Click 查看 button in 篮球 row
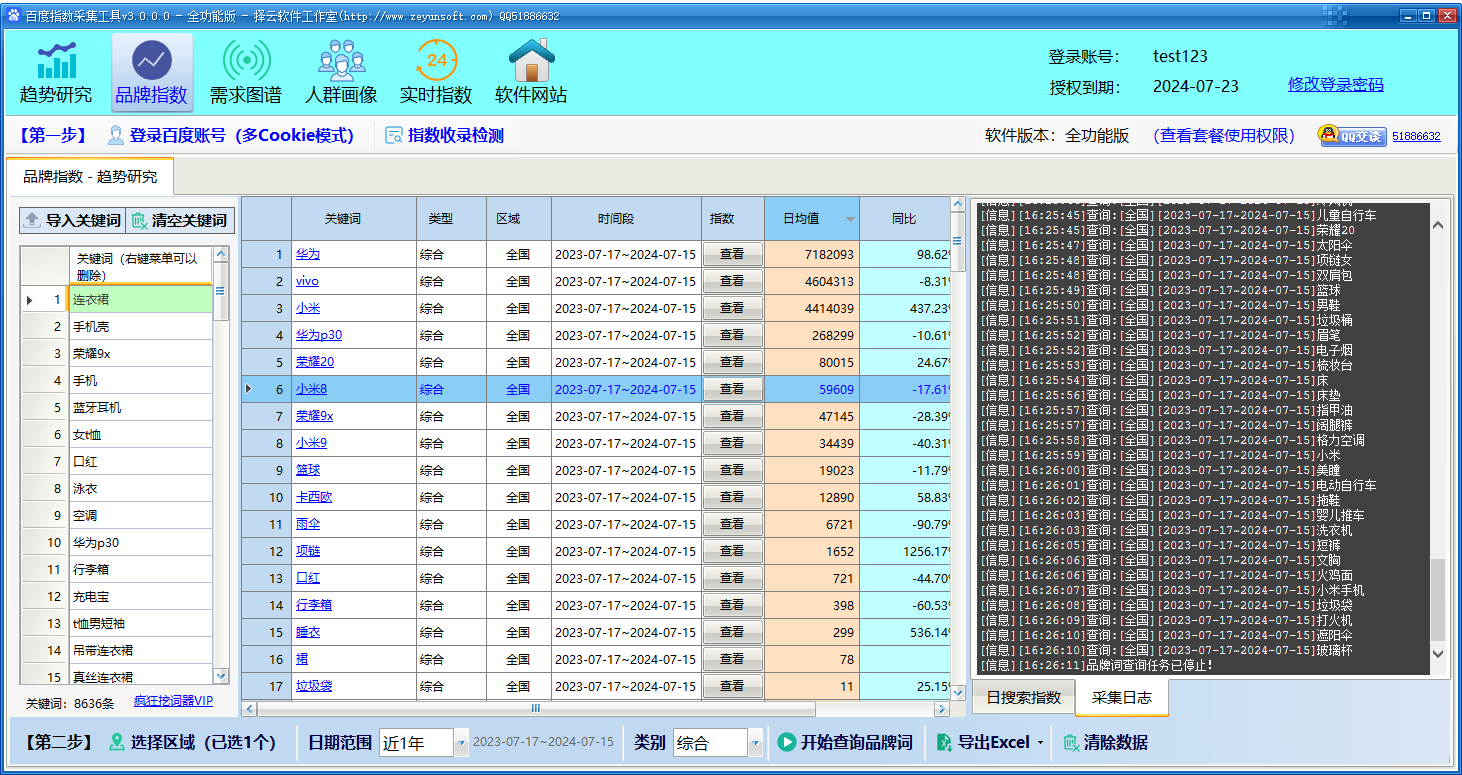This screenshot has height=775, width=1462. [732, 470]
